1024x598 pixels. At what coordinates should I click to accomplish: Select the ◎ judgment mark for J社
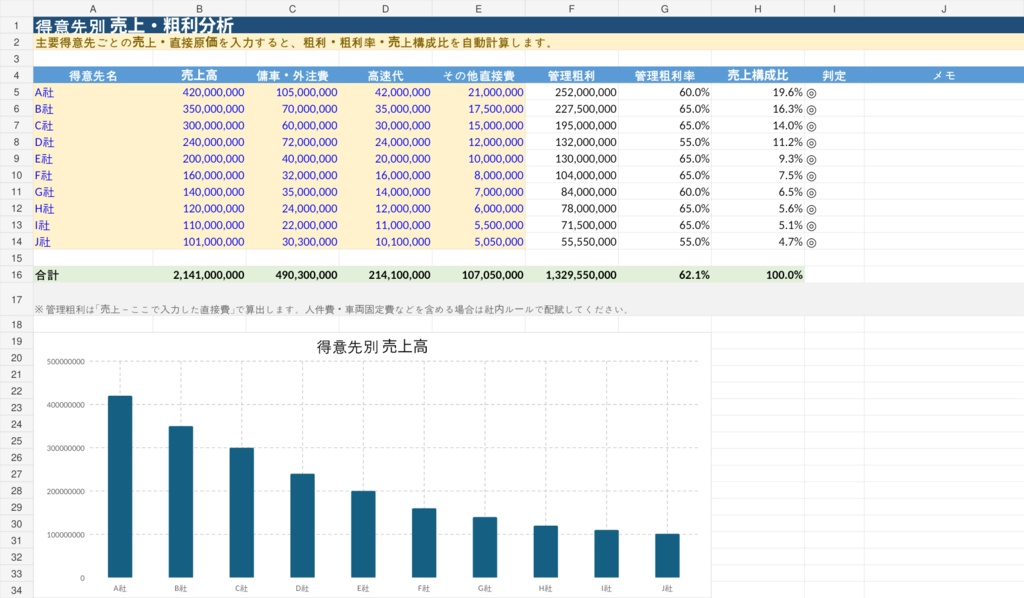pos(811,242)
